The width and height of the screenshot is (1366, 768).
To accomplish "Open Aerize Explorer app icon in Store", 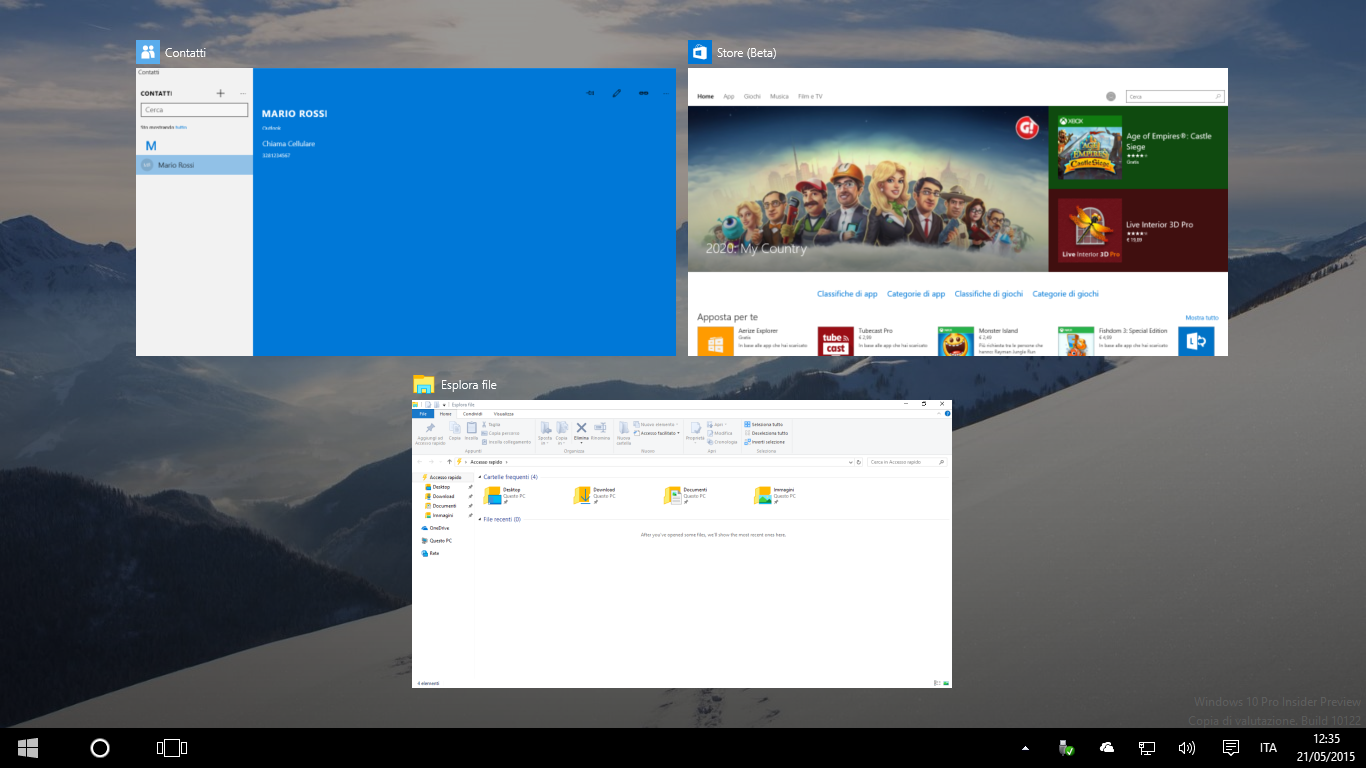I will 715,341.
